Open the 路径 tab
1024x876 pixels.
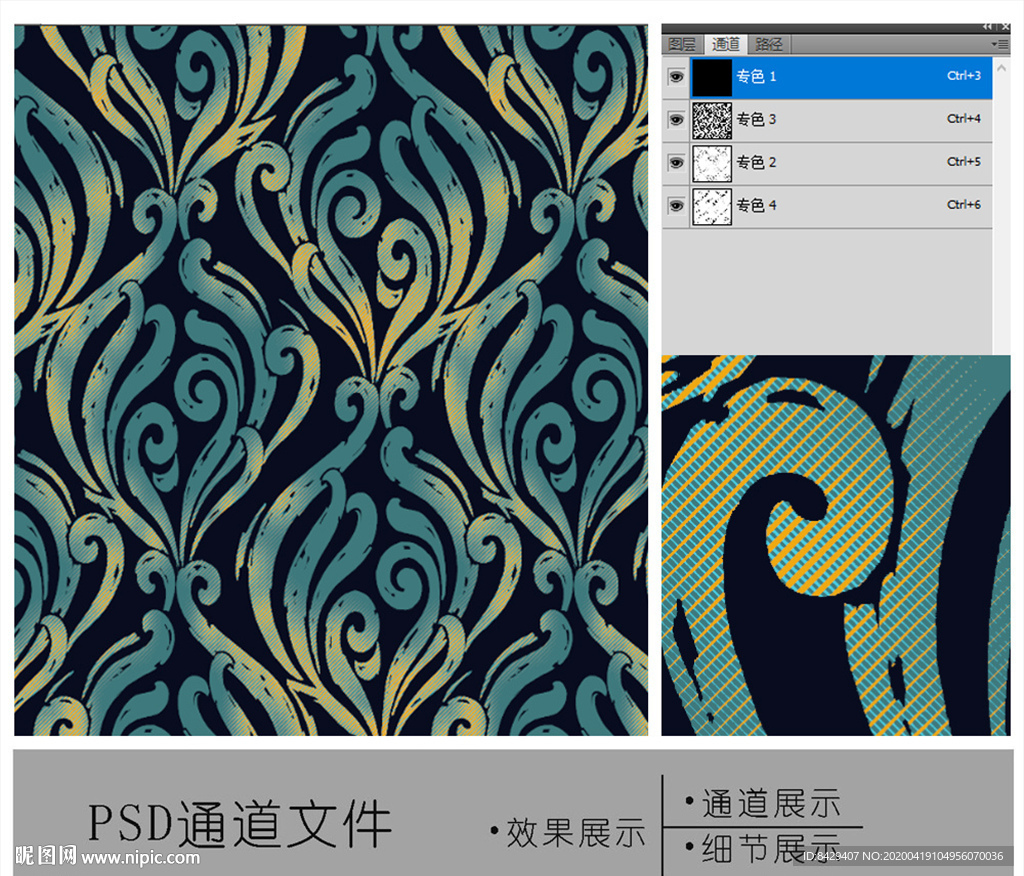pyautogui.click(x=769, y=44)
